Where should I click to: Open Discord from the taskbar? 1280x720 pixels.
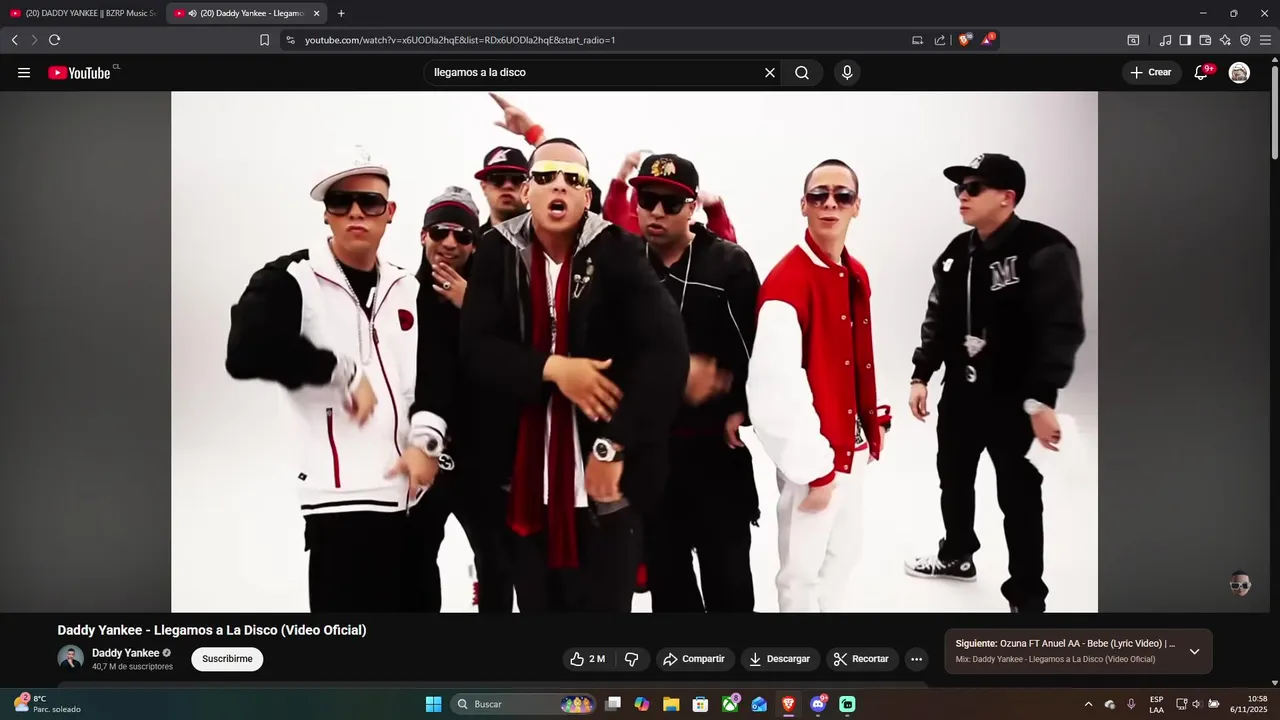(818, 704)
